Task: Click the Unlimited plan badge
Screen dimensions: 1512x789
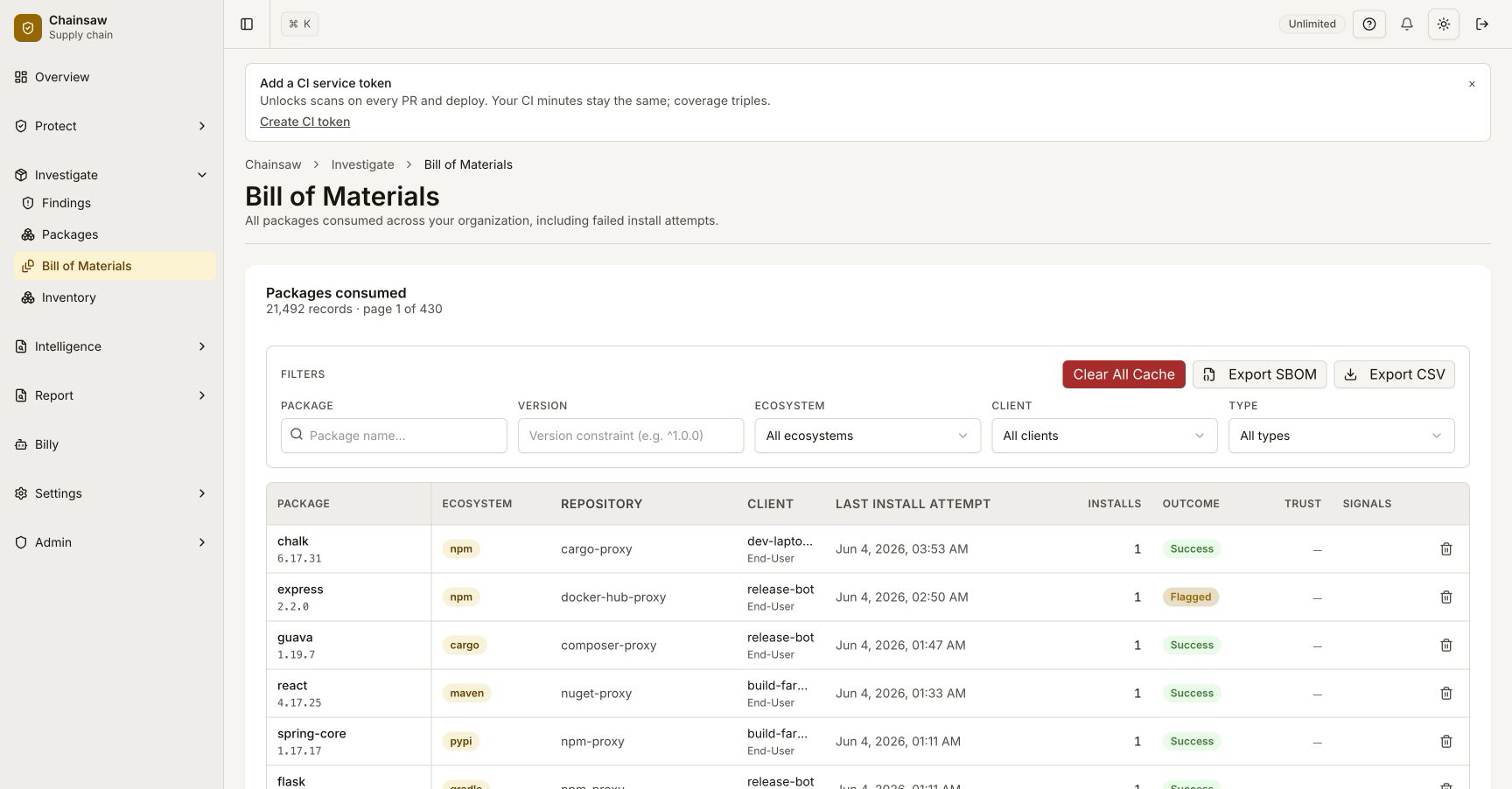Action: coord(1312,24)
